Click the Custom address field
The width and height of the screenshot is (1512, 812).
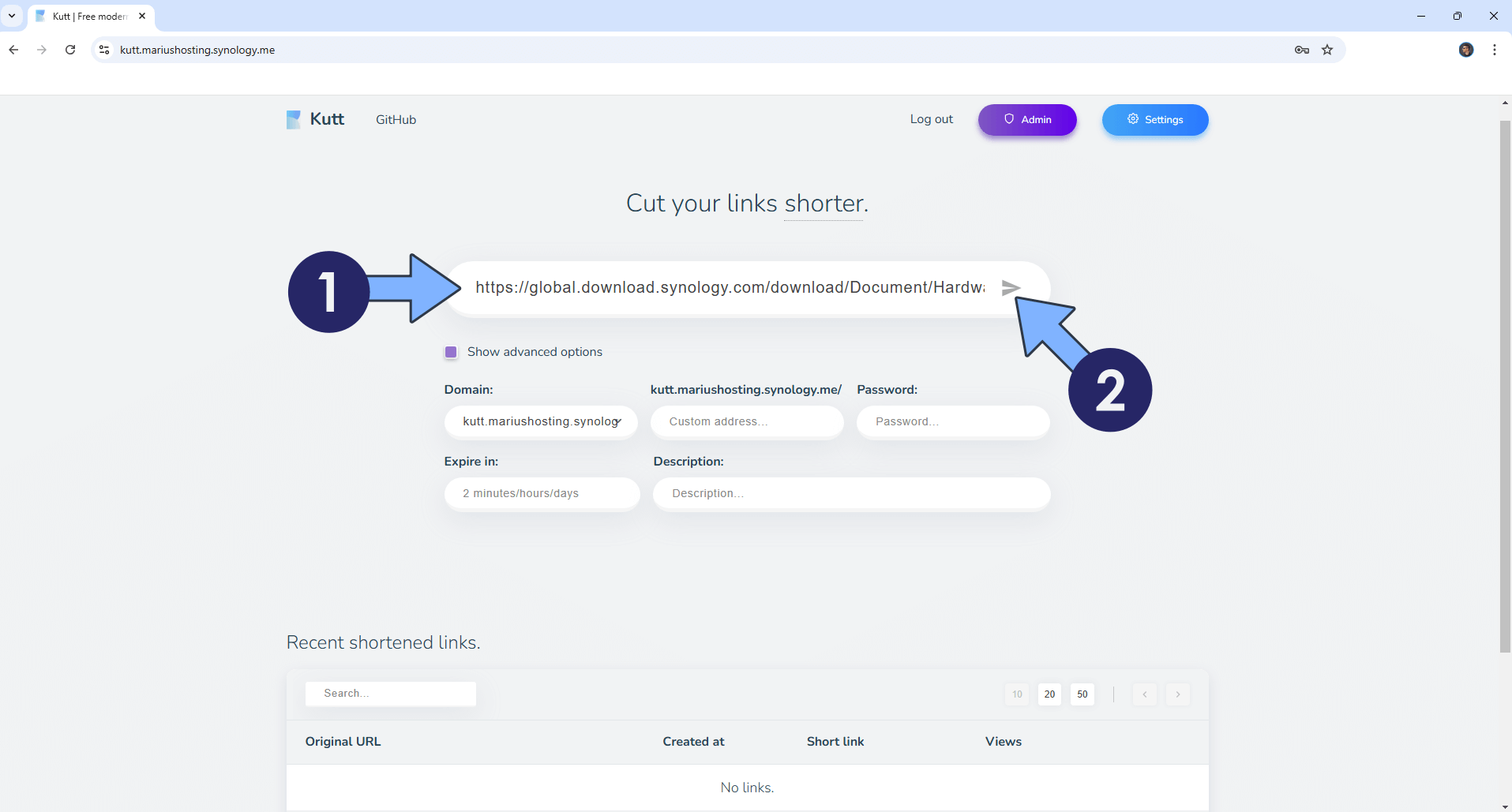[747, 421]
